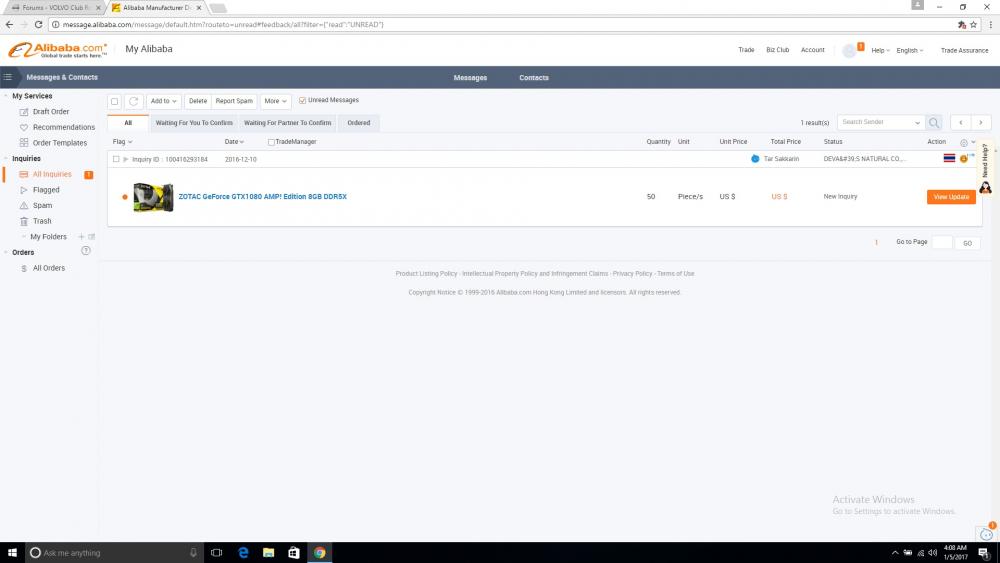
Task: Open the Account link in header
Action: click(812, 50)
